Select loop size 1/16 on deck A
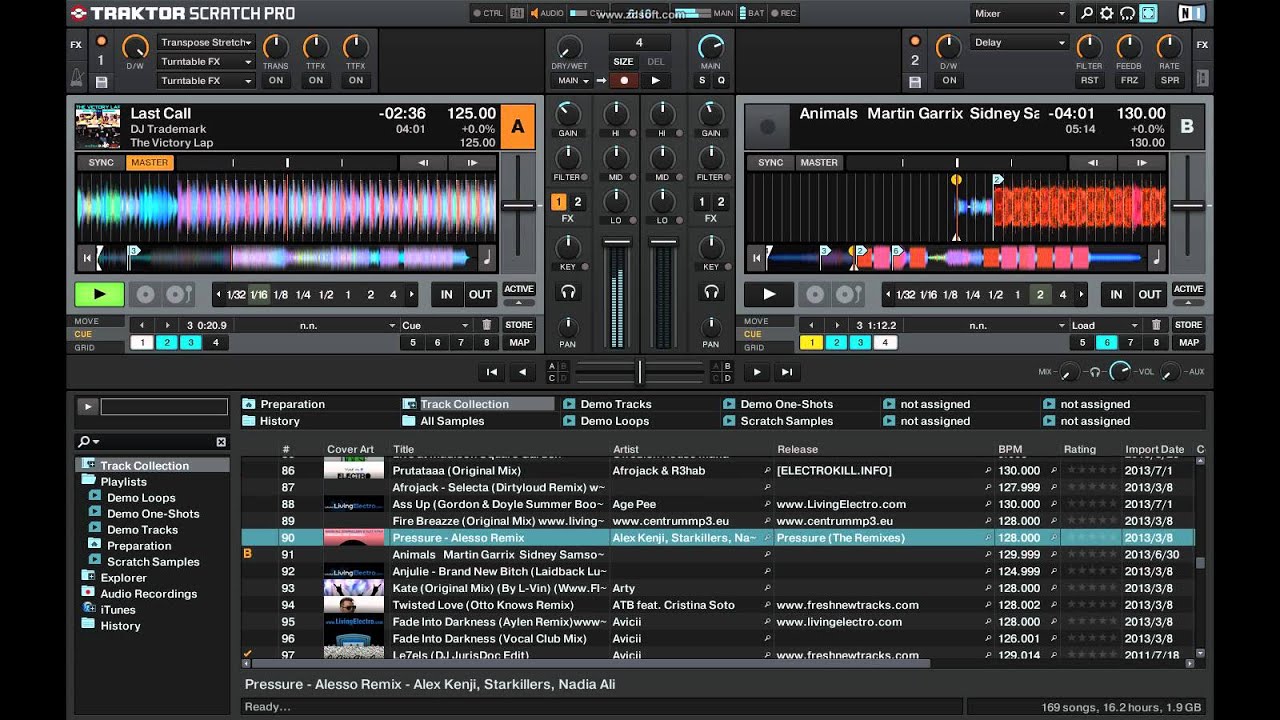The image size is (1280, 720). pyautogui.click(x=259, y=295)
